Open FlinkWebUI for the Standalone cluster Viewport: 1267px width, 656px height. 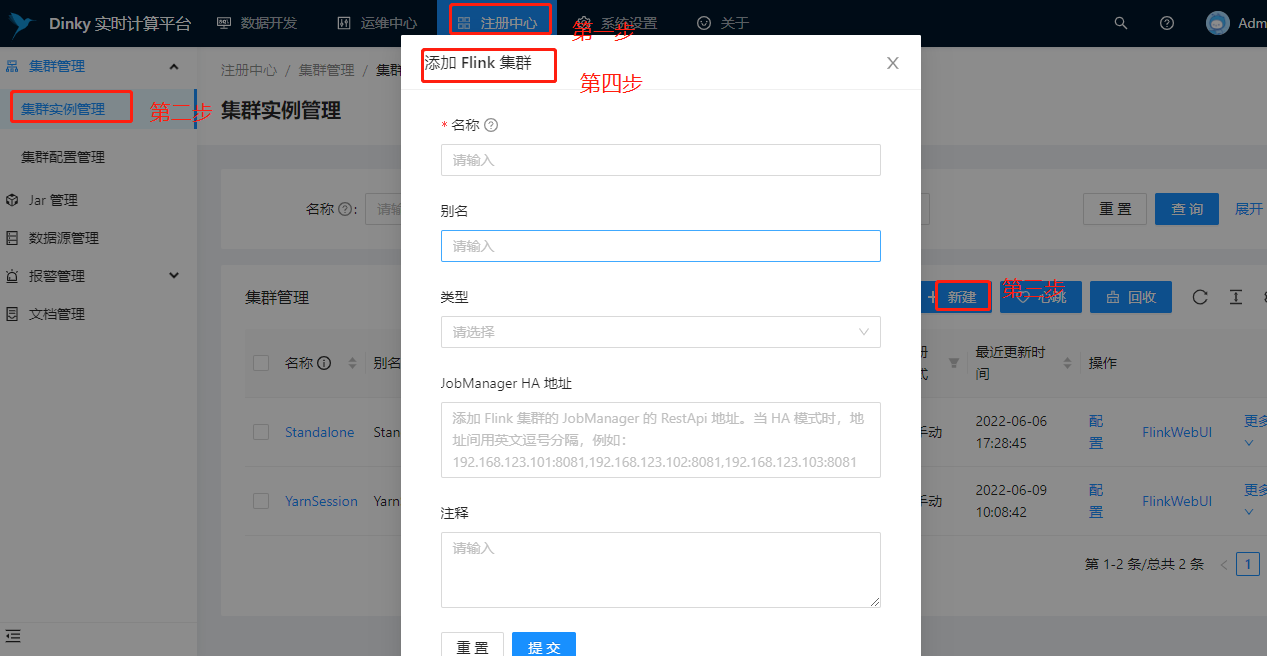tap(1177, 432)
